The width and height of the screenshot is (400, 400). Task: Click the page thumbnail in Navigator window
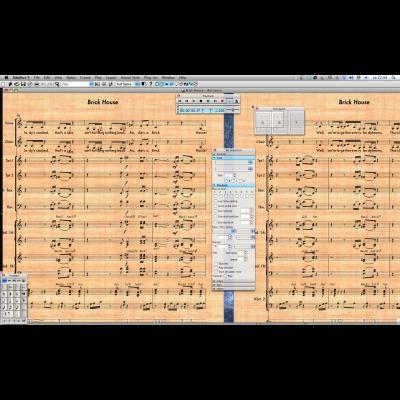tap(263, 122)
